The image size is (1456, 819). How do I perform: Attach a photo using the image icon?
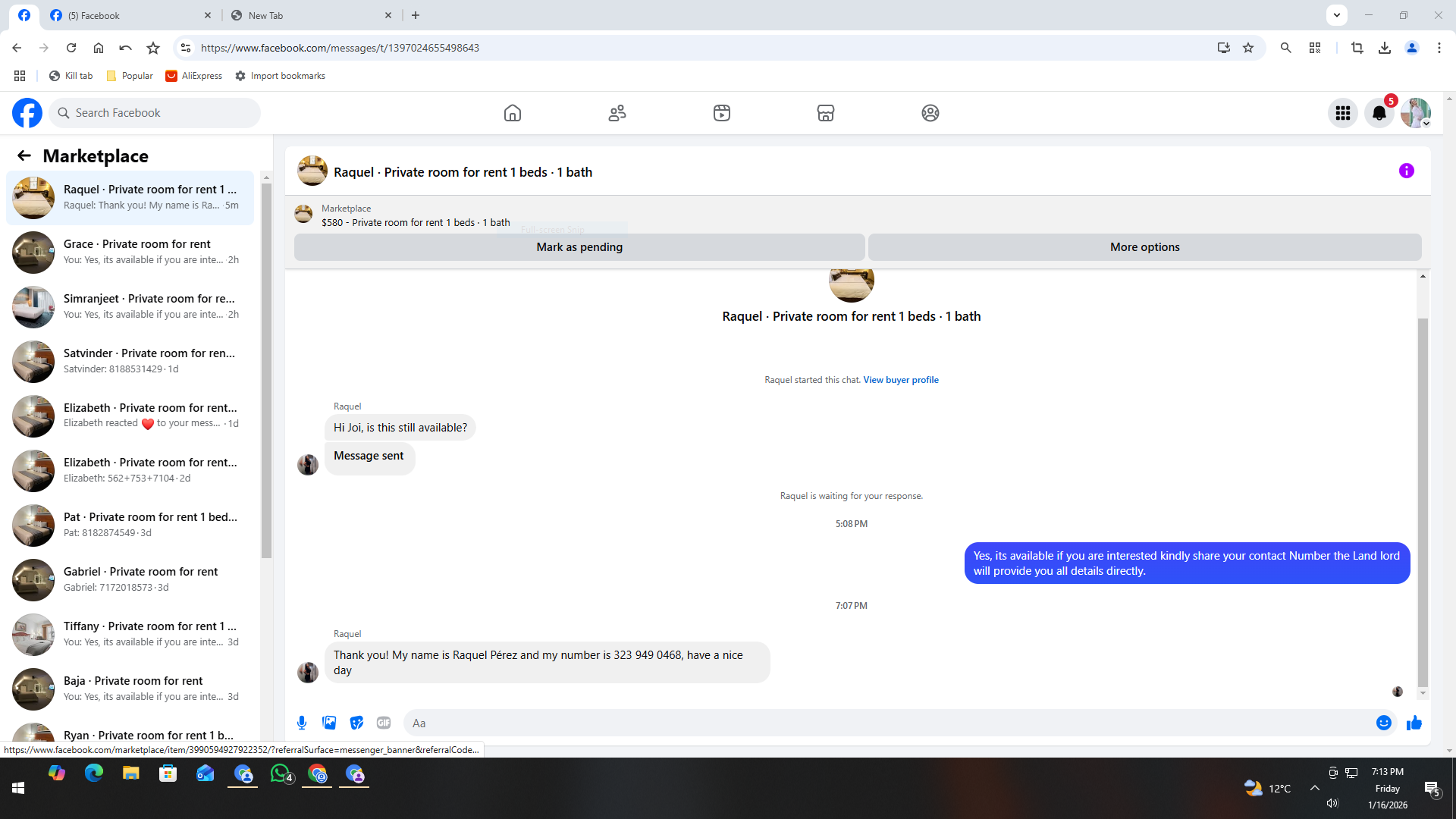pyautogui.click(x=329, y=723)
